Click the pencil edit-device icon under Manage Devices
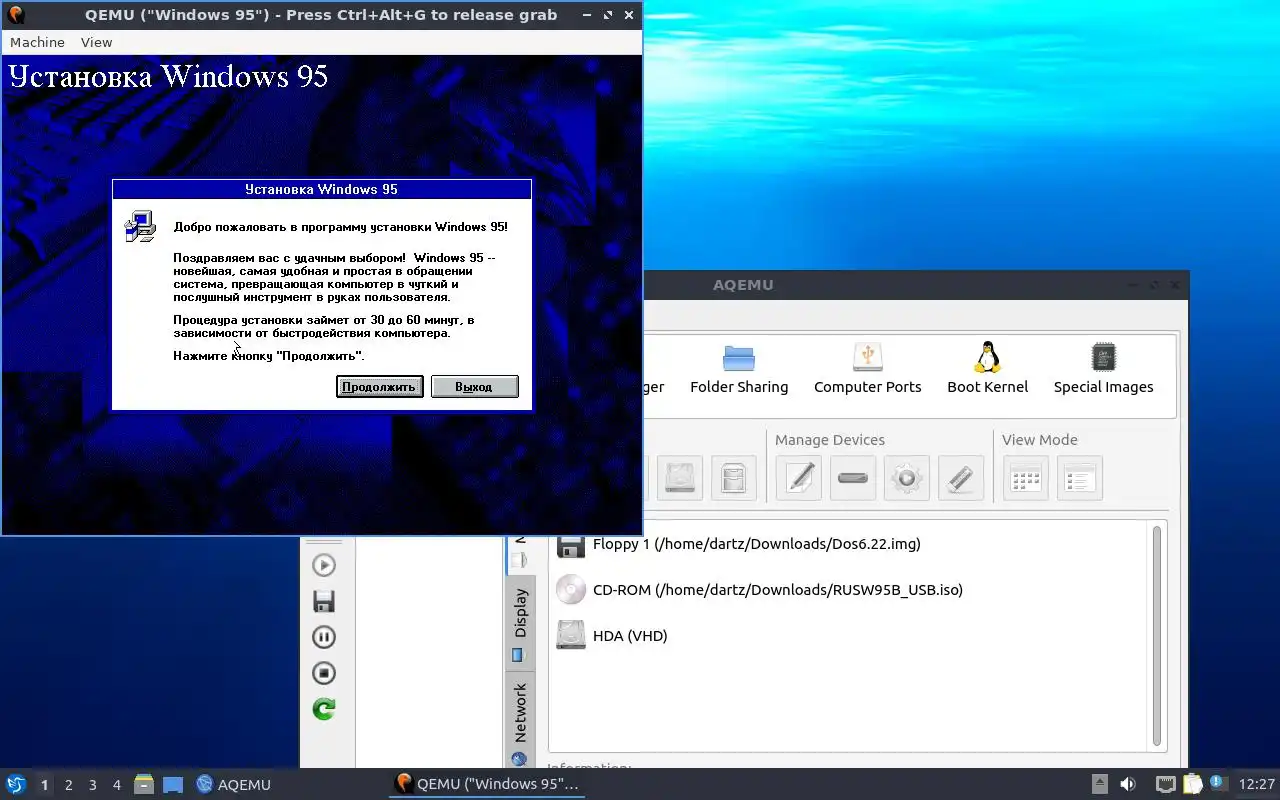 pos(799,478)
